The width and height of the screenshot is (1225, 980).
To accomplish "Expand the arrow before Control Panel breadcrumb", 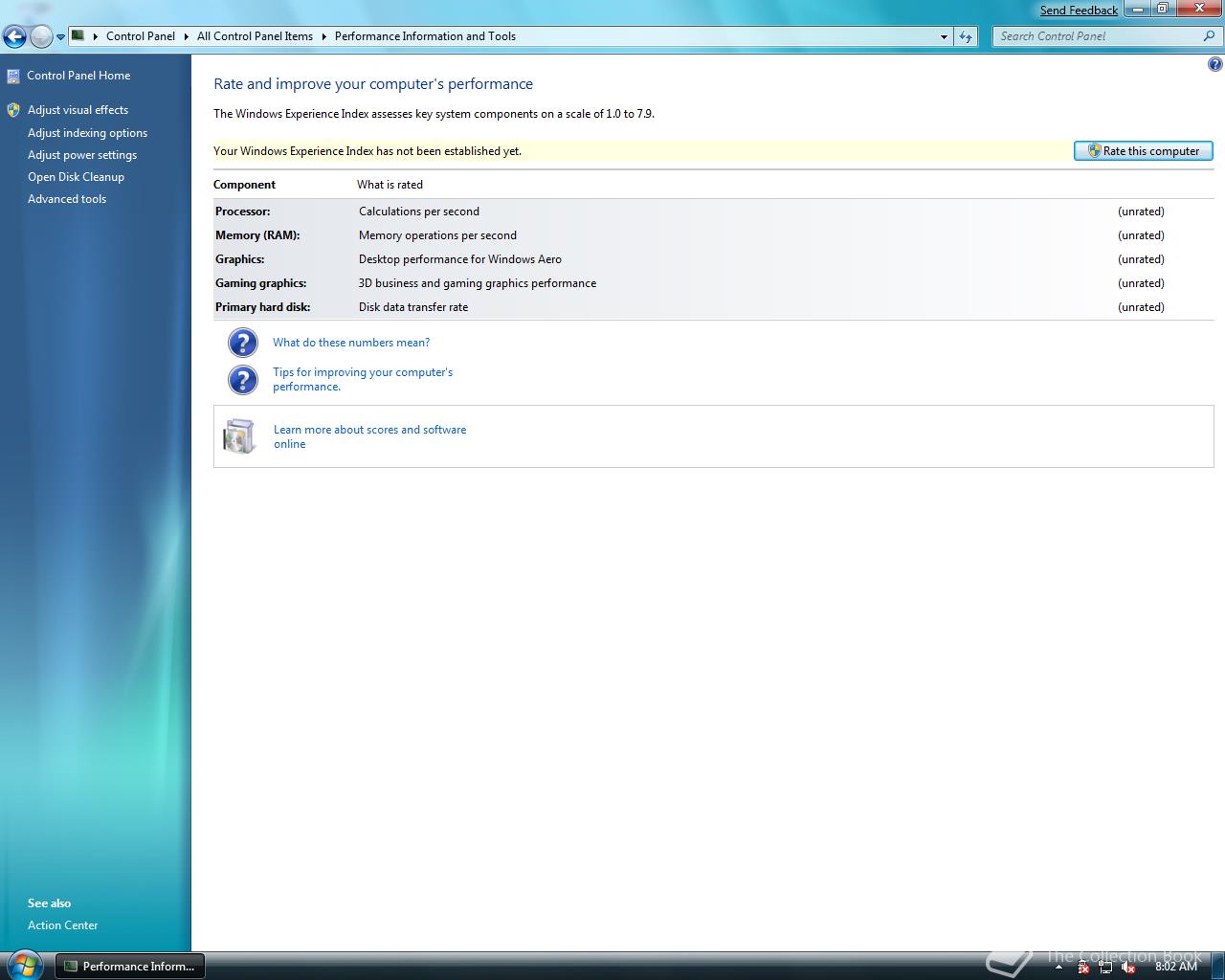I will coord(96,36).
